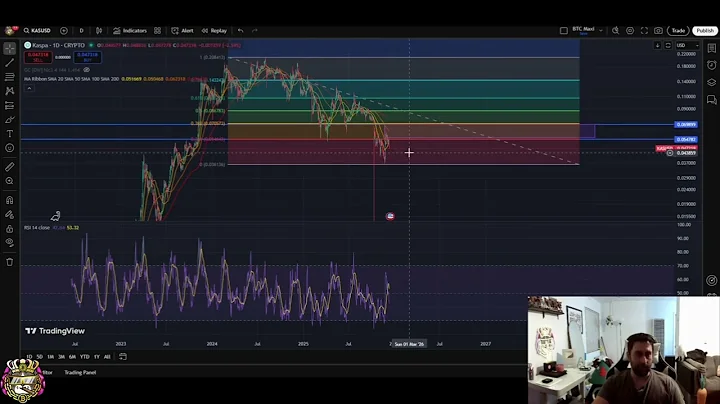Image resolution: width=720 pixels, height=404 pixels.
Task: Open the Fibonacci and Gann tools group
Action: (x=9, y=77)
